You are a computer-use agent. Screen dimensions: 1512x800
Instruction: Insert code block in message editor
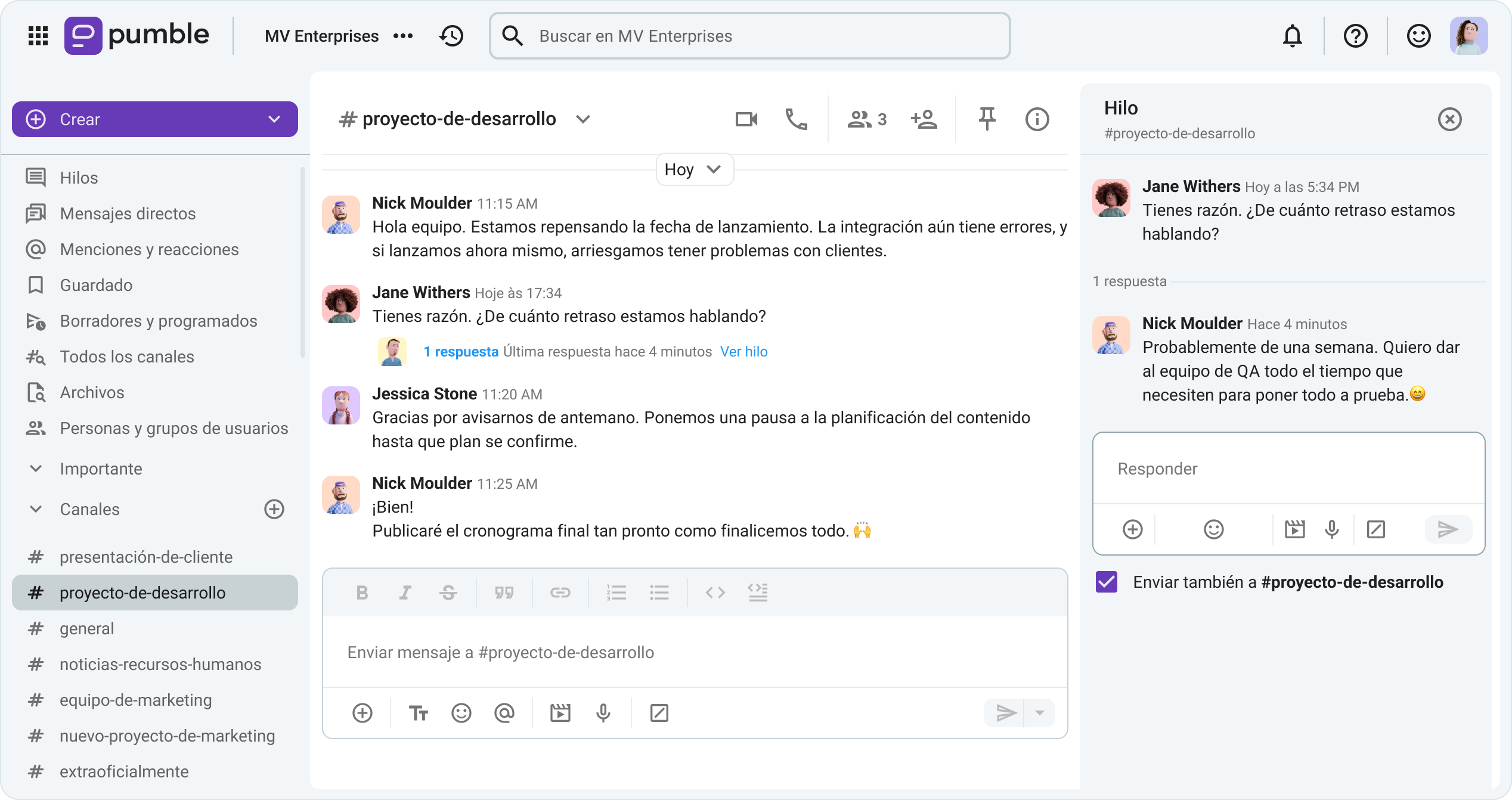[x=758, y=593]
